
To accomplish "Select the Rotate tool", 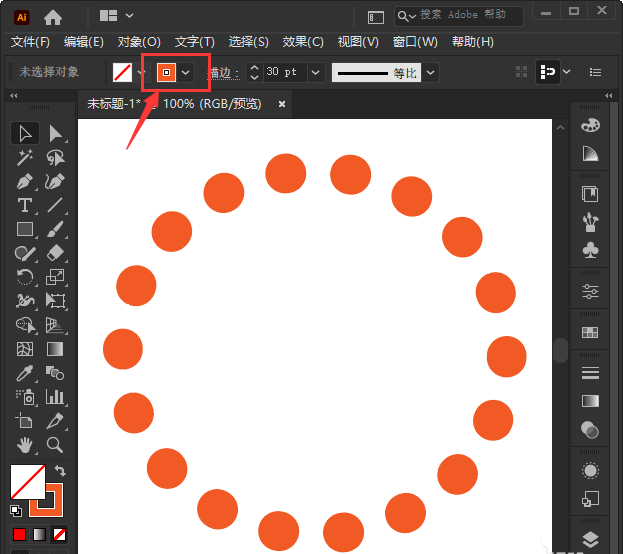I will (x=25, y=278).
